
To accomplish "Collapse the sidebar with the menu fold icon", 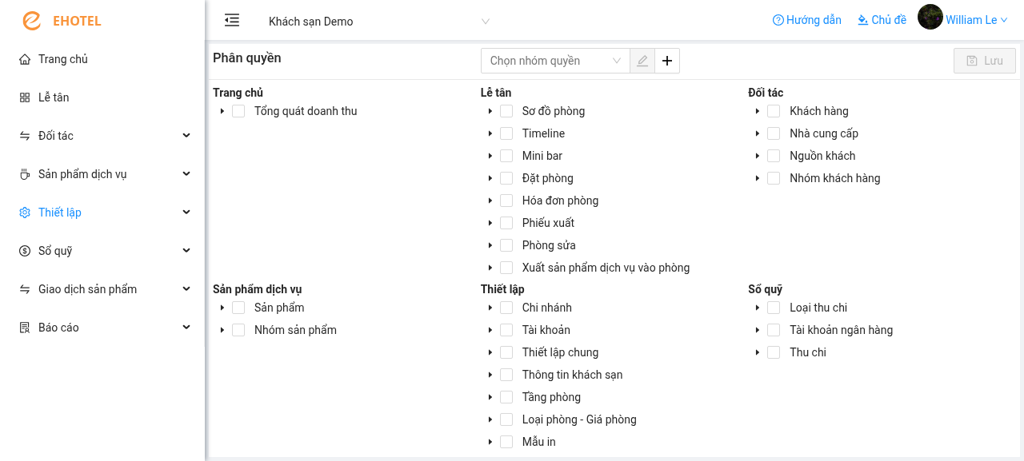I will click(231, 20).
